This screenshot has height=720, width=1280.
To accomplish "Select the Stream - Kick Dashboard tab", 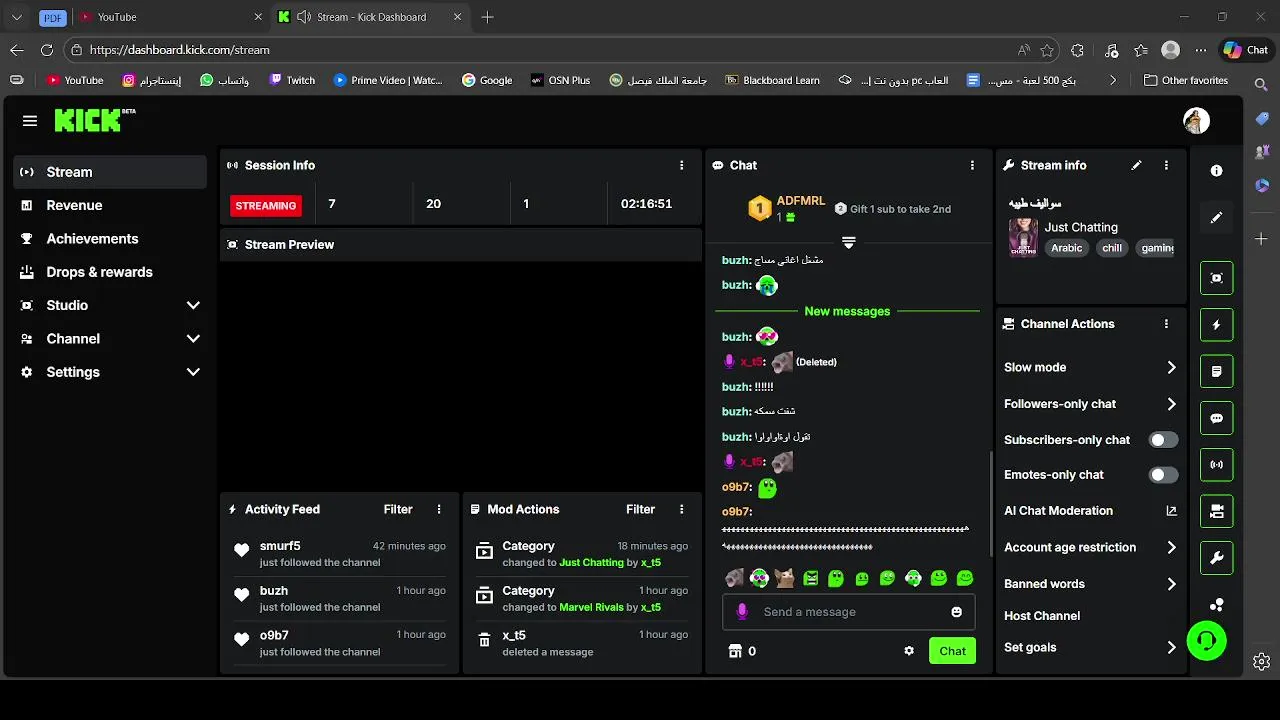I will coord(371,17).
